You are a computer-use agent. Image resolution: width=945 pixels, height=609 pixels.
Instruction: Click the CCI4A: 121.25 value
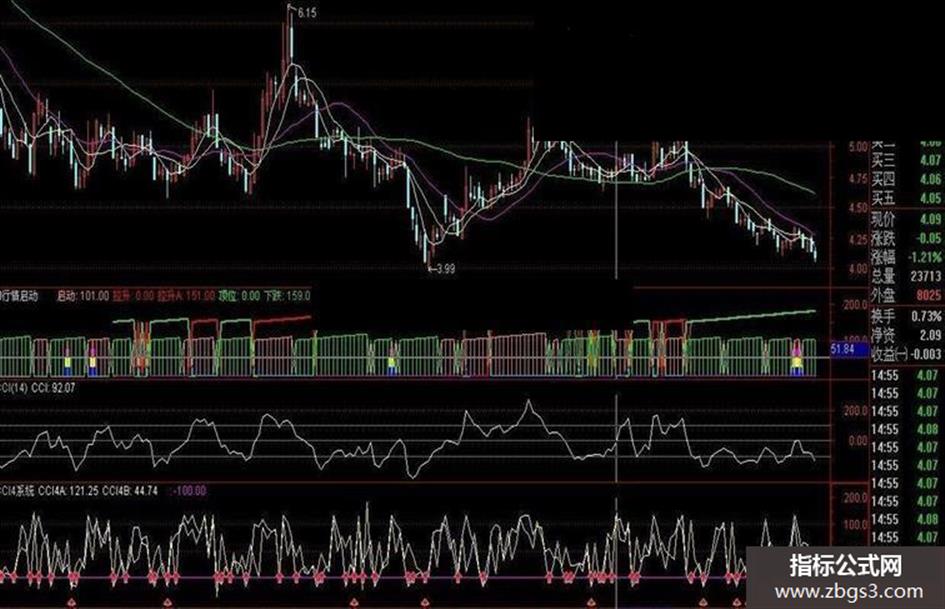[x=68, y=491]
